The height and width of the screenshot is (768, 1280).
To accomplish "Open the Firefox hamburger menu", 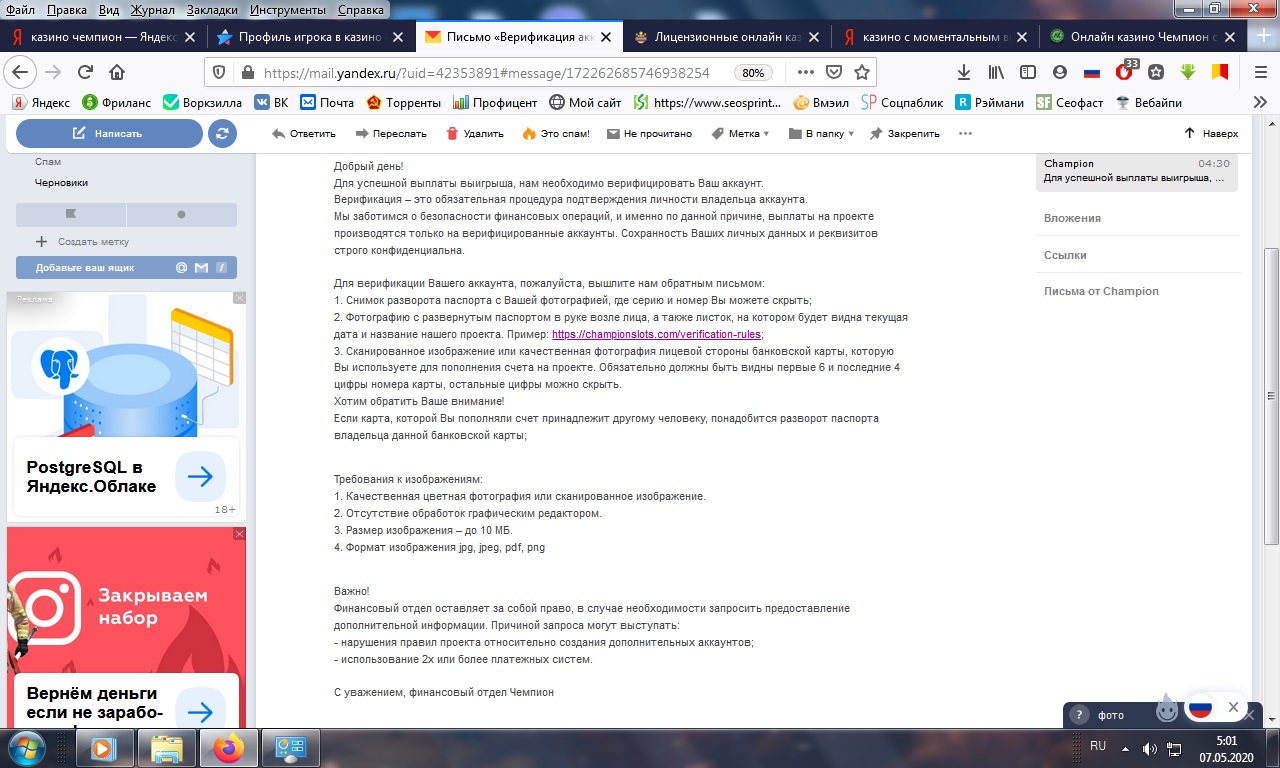I will (1260, 72).
